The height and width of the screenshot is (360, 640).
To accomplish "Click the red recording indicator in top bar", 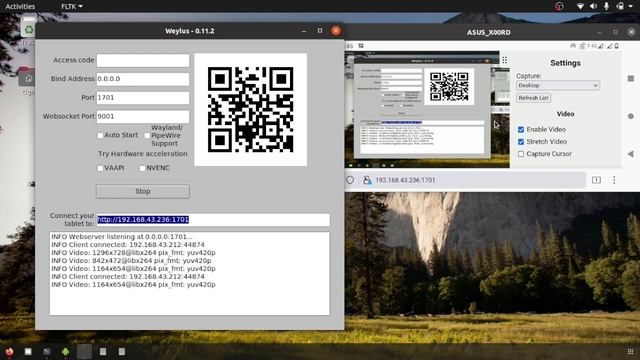I will 559,6.
